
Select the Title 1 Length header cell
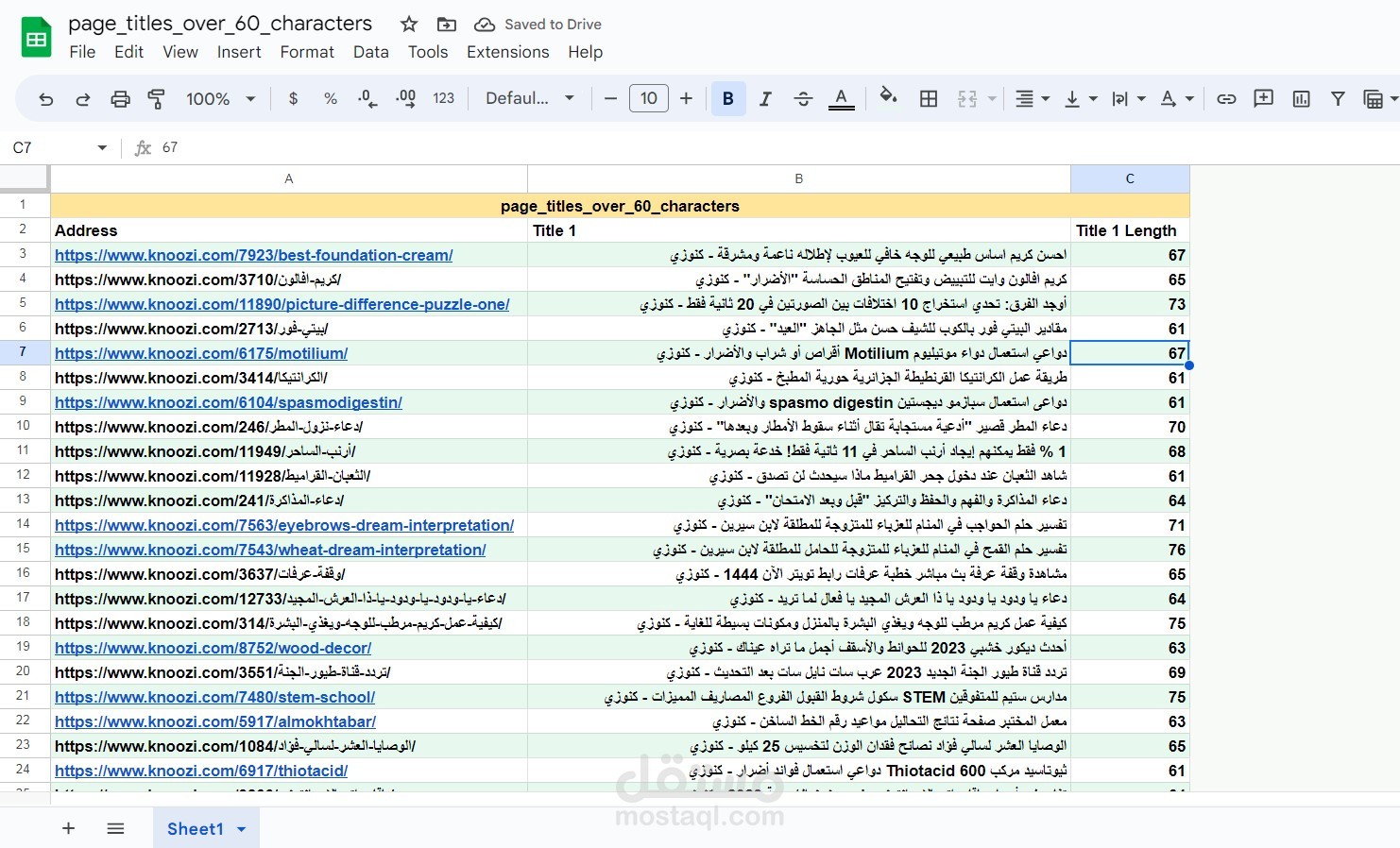pos(1130,230)
